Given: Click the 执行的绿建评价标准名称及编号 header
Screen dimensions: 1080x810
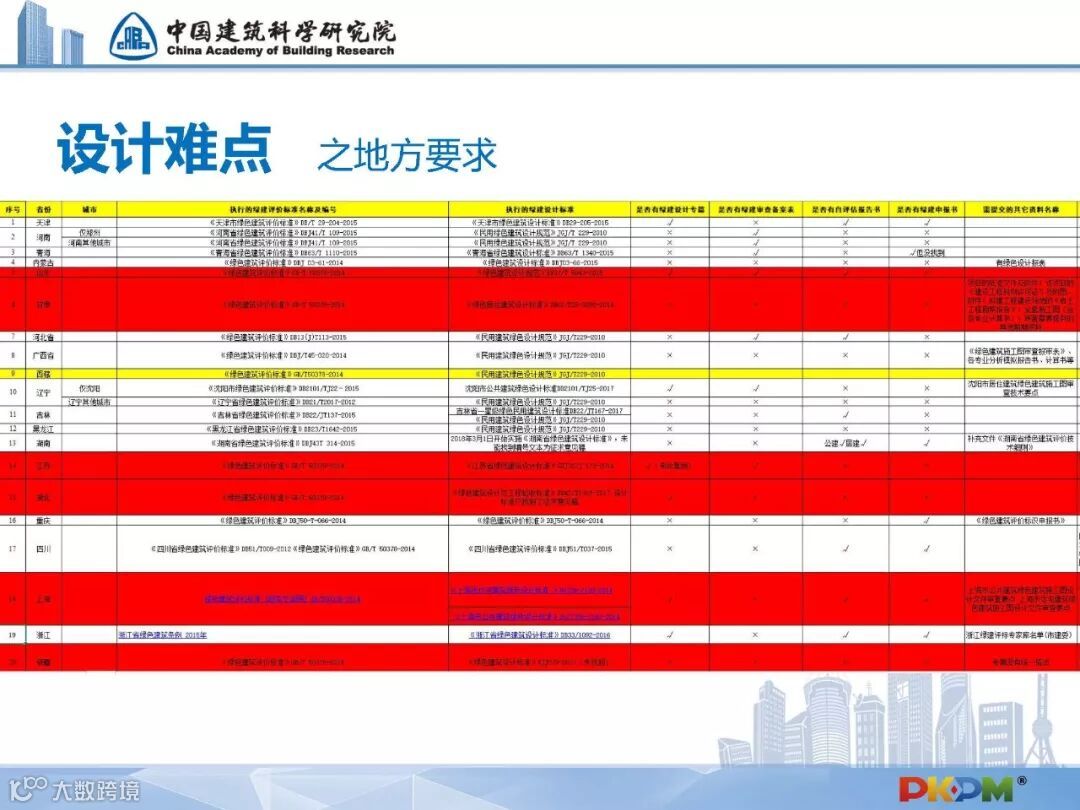Looking at the screenshot, I should (282, 209).
